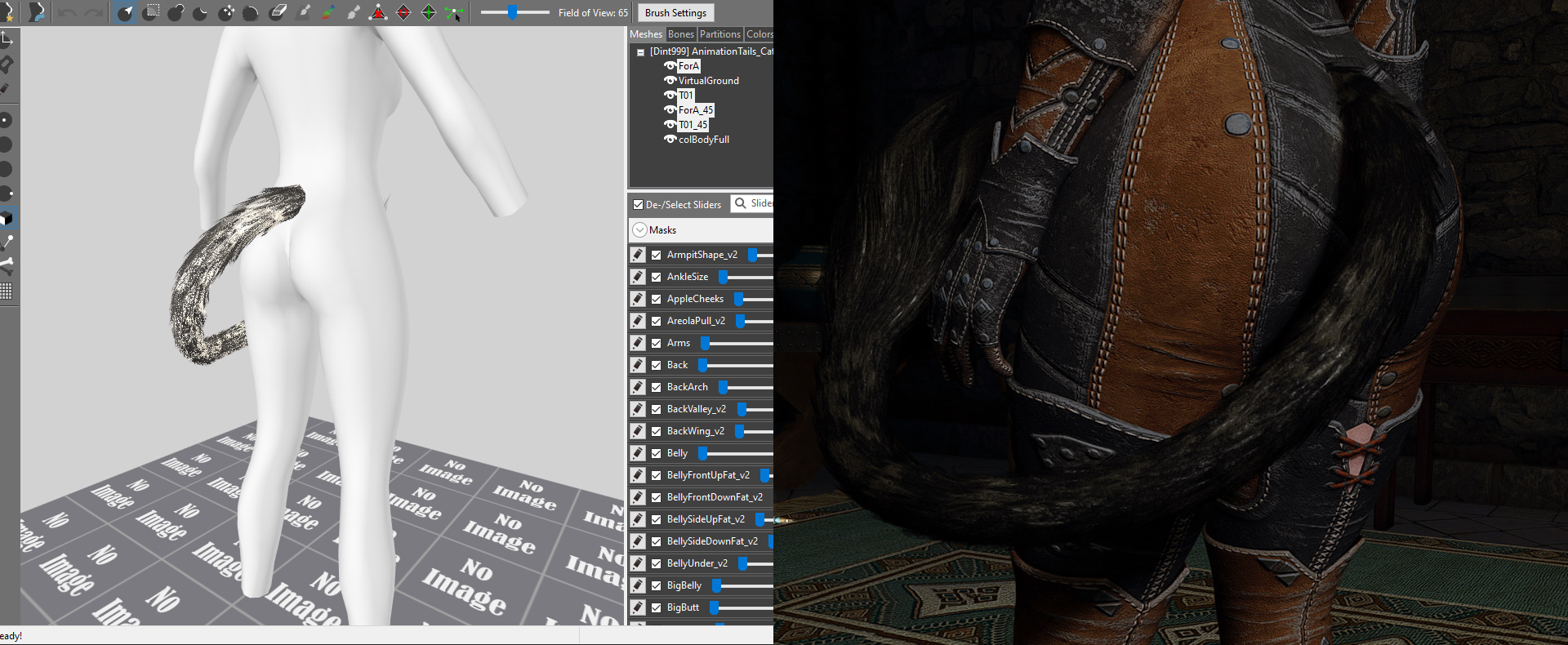The image size is (1568, 645).
Task: Pick the Deflate brush
Action: click(201, 13)
